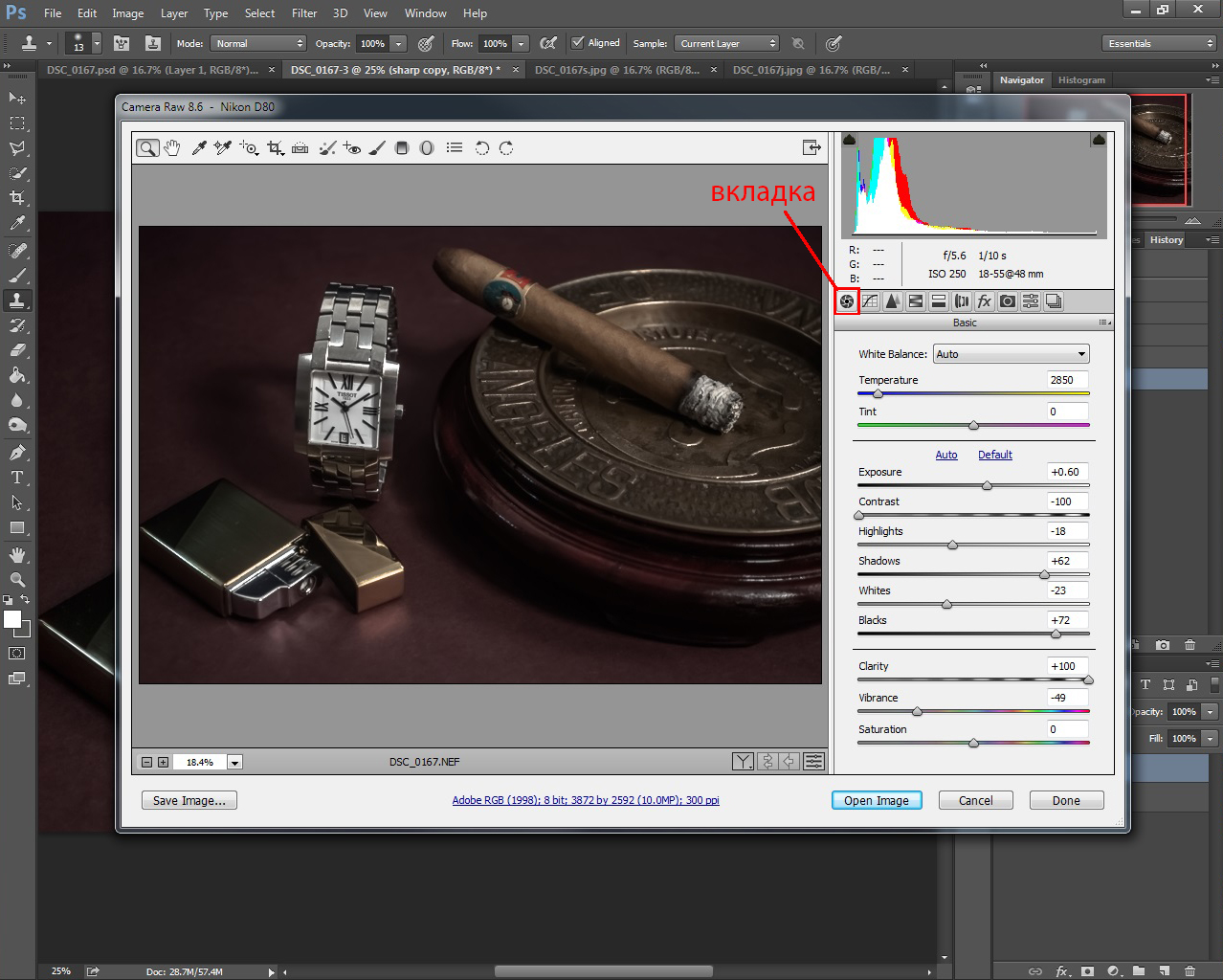Toggle highlight clipping warning in histogram

tap(1099, 140)
